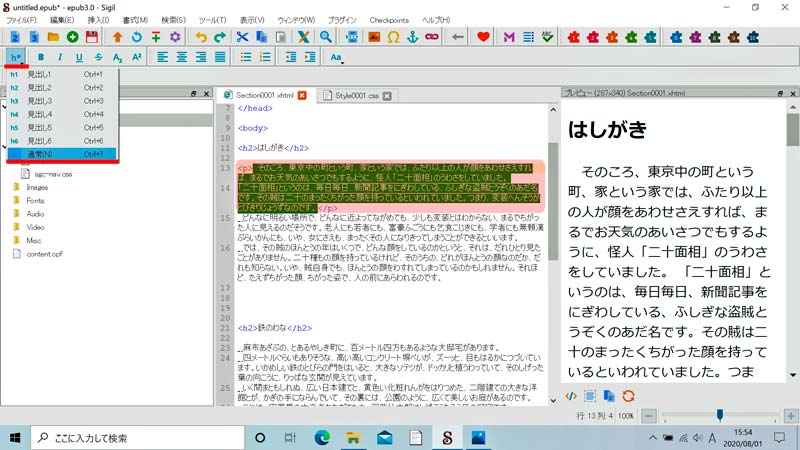Toggle Italic formatting button

point(60,57)
